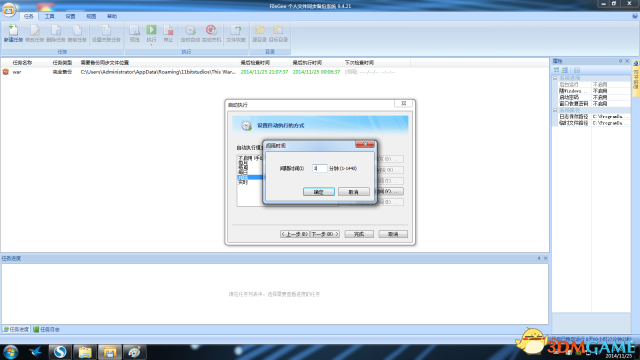Click the 预览 (preview) toolbar icon

[x=134, y=33]
